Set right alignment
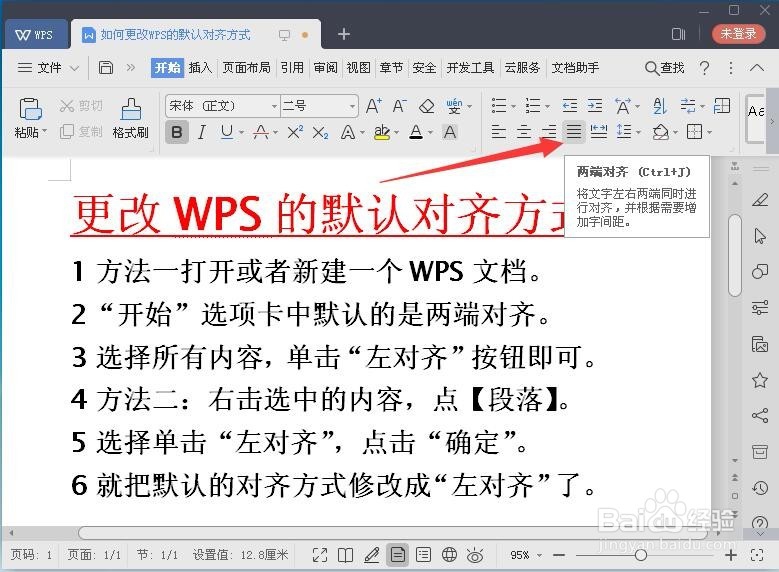 pos(549,132)
